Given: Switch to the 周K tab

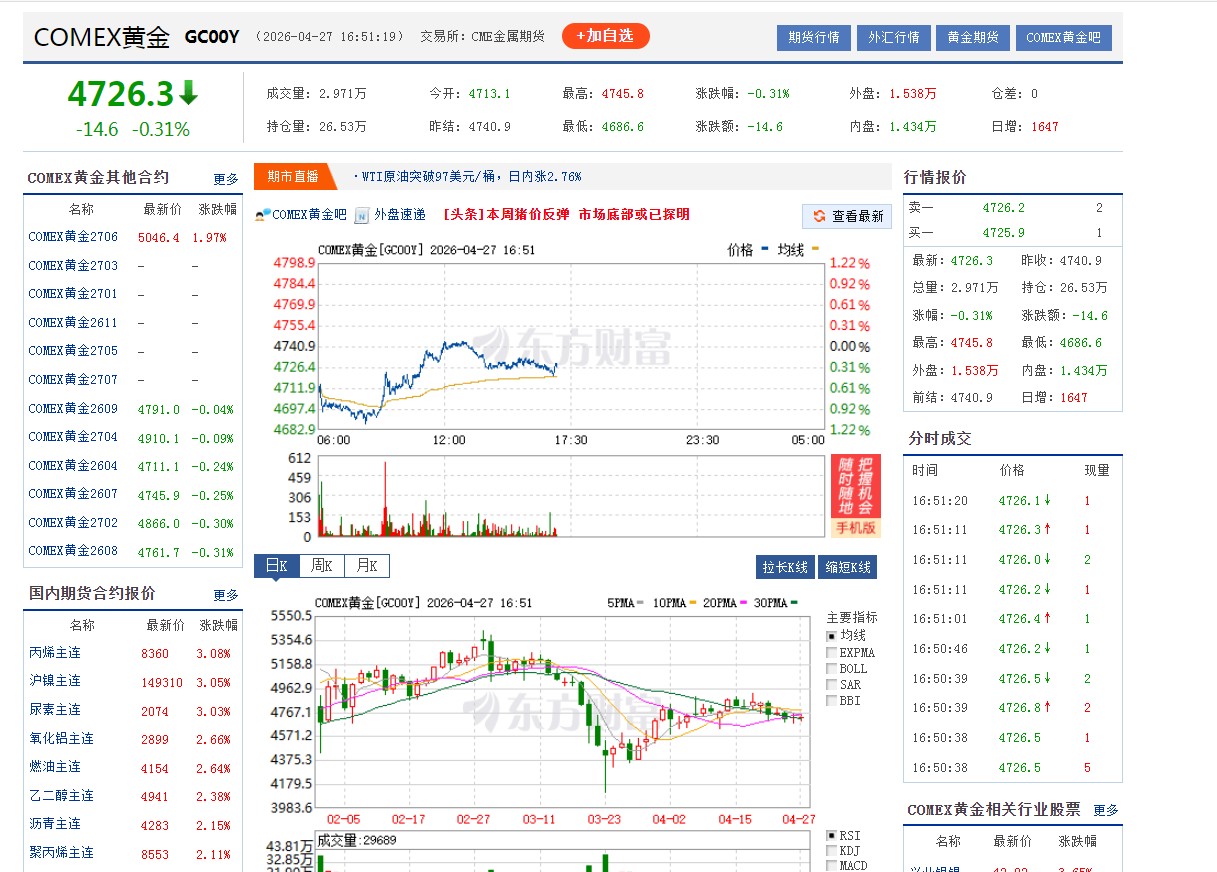Looking at the screenshot, I should click(x=320, y=565).
